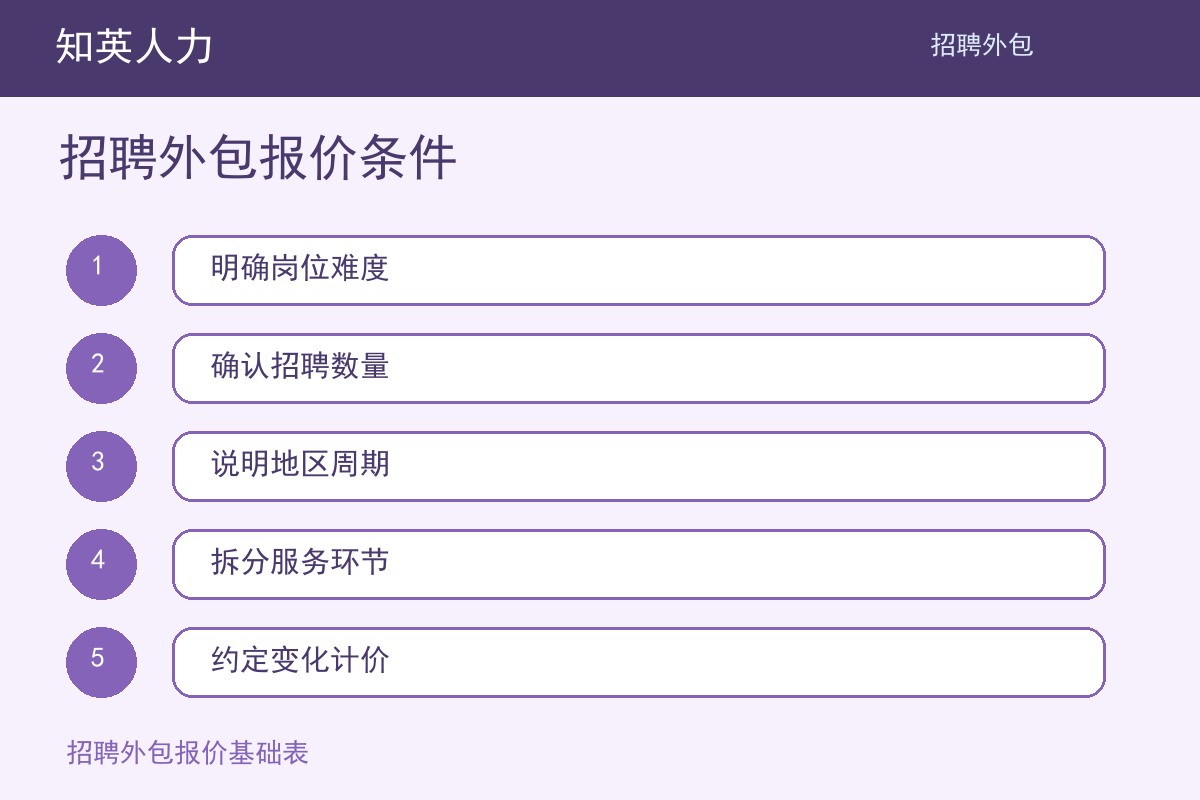1200x800 pixels.
Task: Click the 拆分服务环节 text label
Action: point(300,562)
